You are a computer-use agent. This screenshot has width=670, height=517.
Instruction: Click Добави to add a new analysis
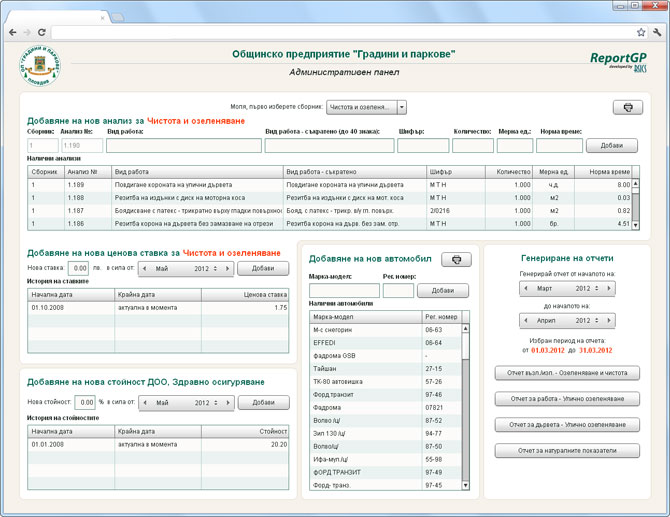(611, 145)
